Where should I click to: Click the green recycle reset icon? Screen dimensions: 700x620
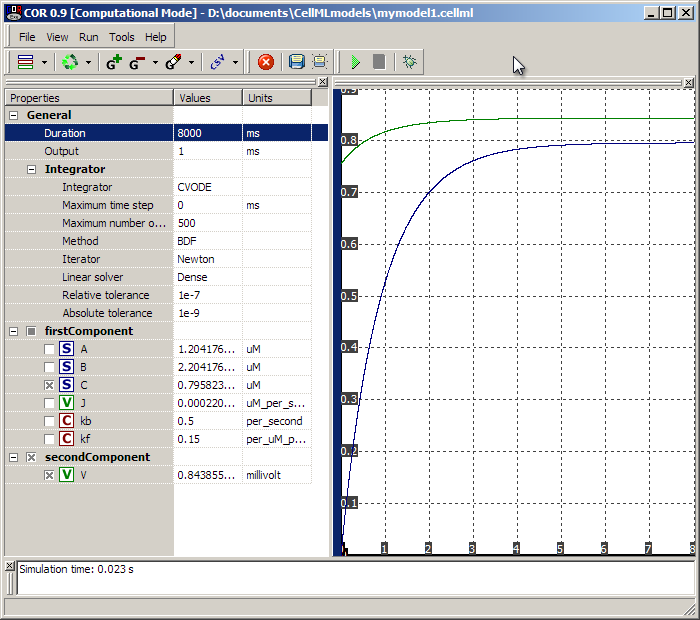[70, 62]
